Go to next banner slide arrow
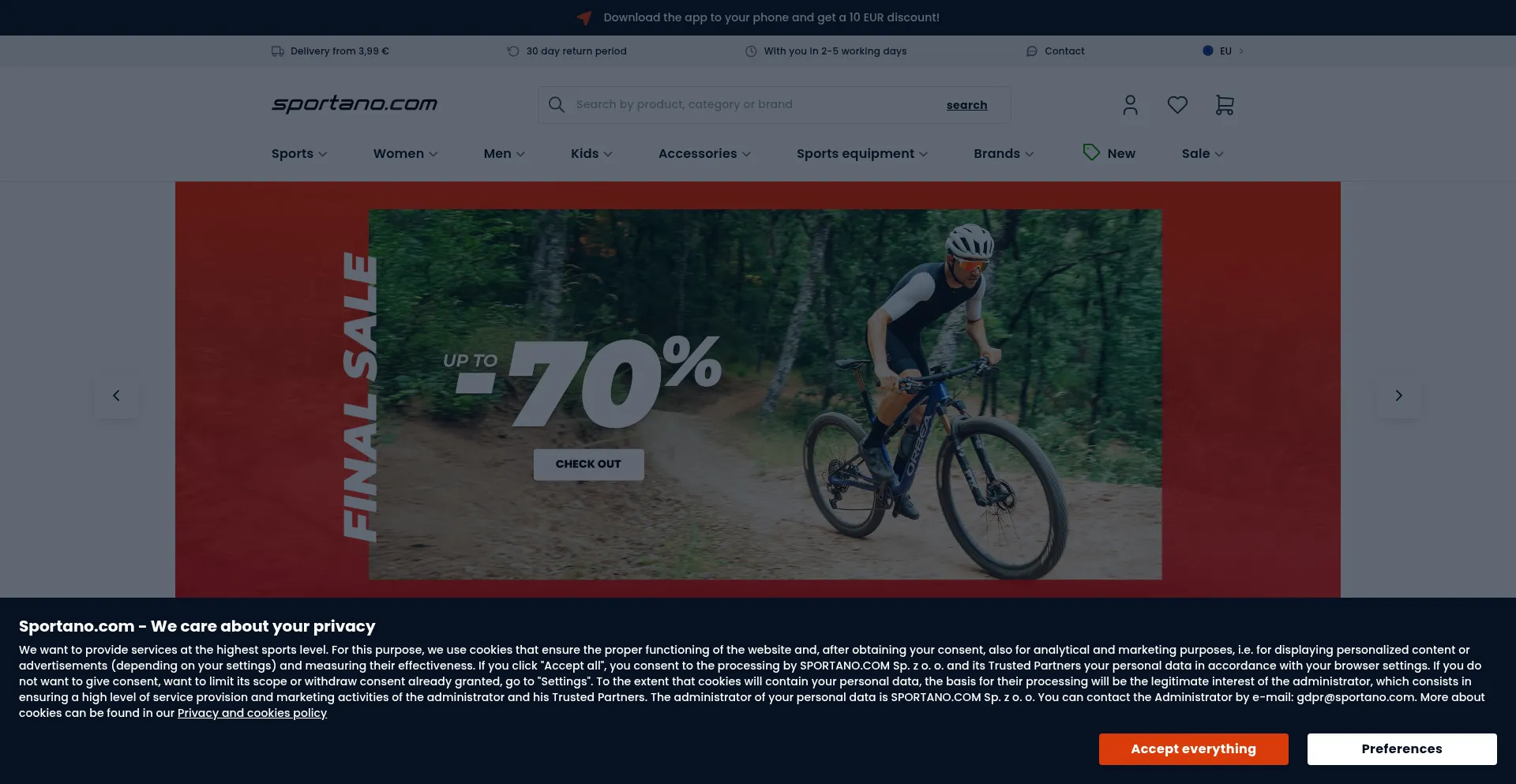 point(1398,396)
